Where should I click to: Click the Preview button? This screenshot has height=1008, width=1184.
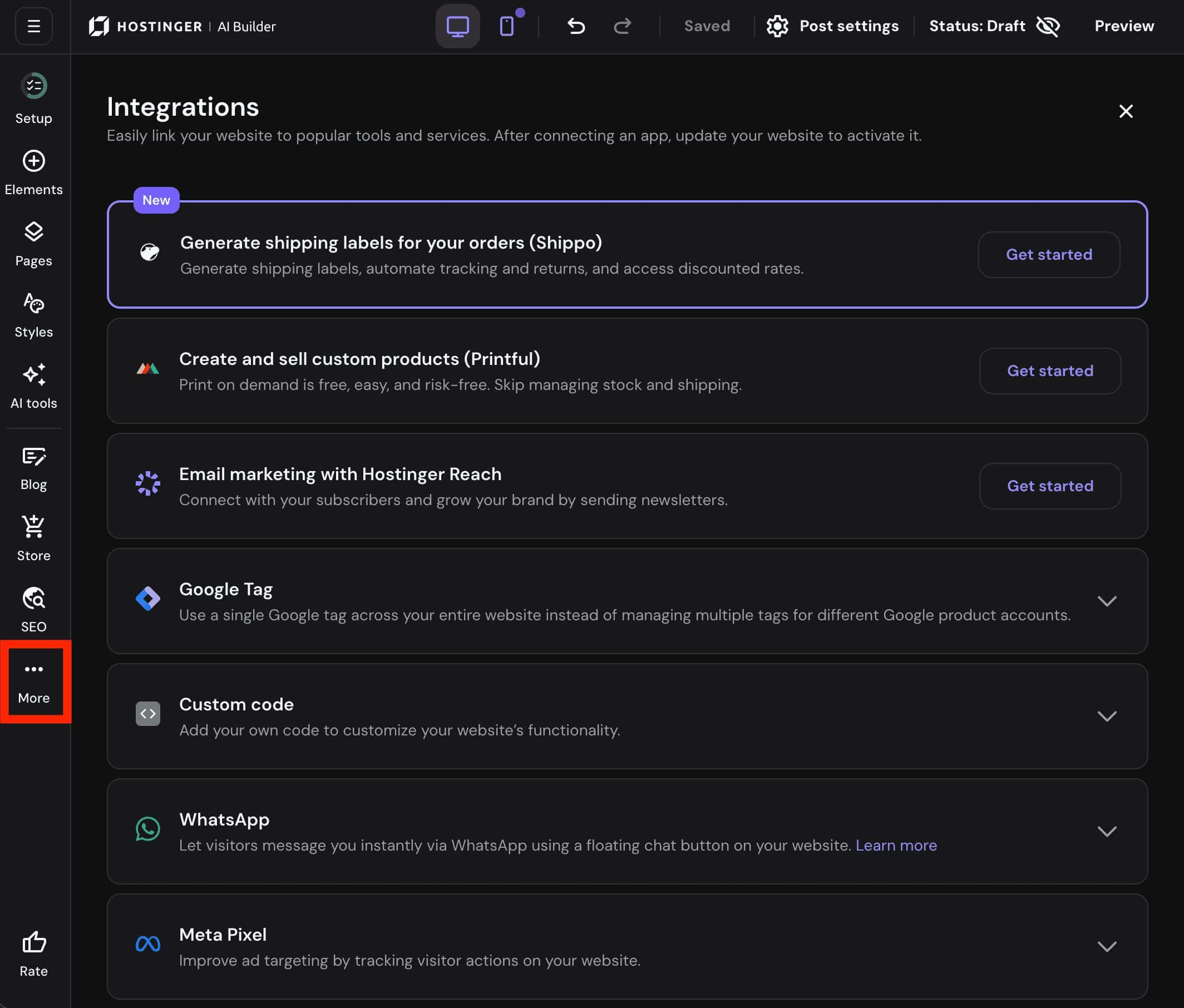point(1124,26)
